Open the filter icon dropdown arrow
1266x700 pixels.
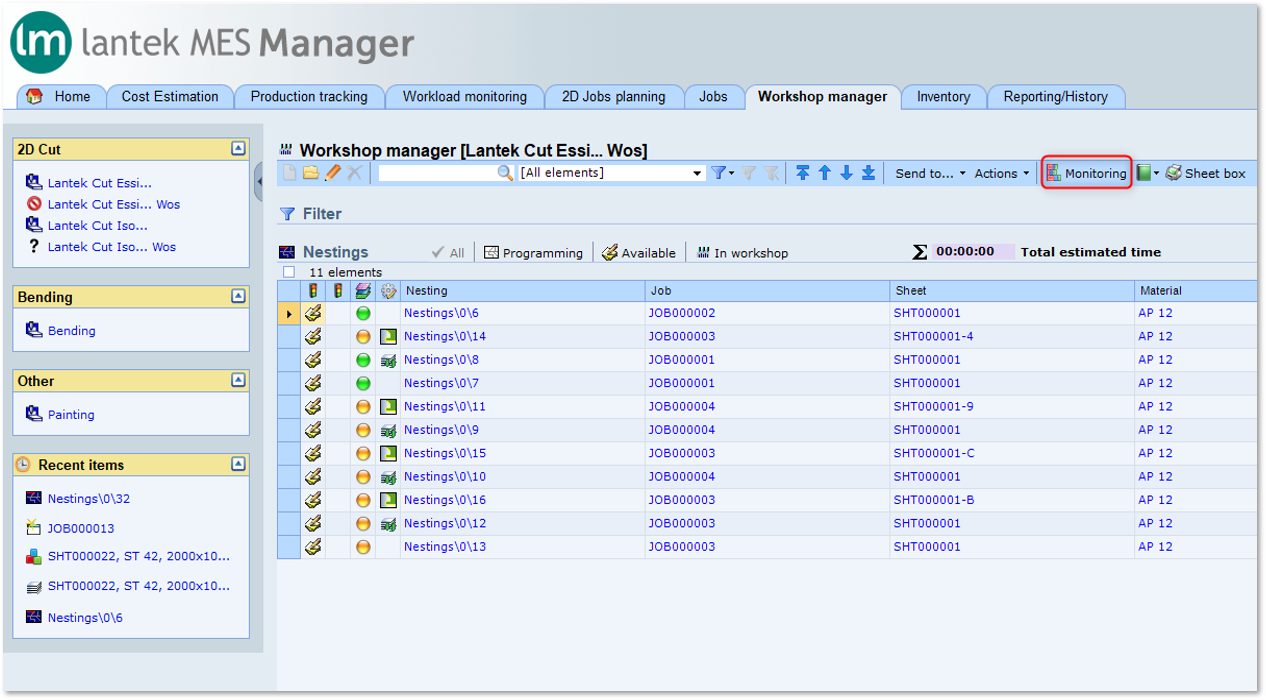(732, 174)
